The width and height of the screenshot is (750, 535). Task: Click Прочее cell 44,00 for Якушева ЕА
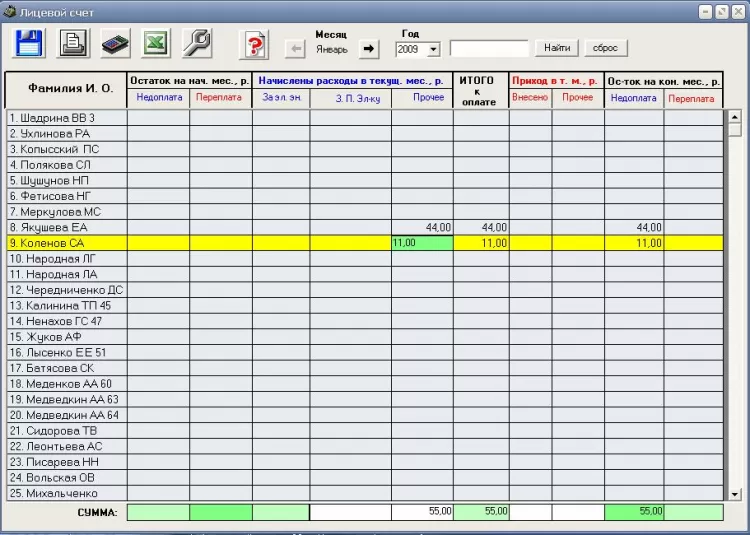point(422,228)
